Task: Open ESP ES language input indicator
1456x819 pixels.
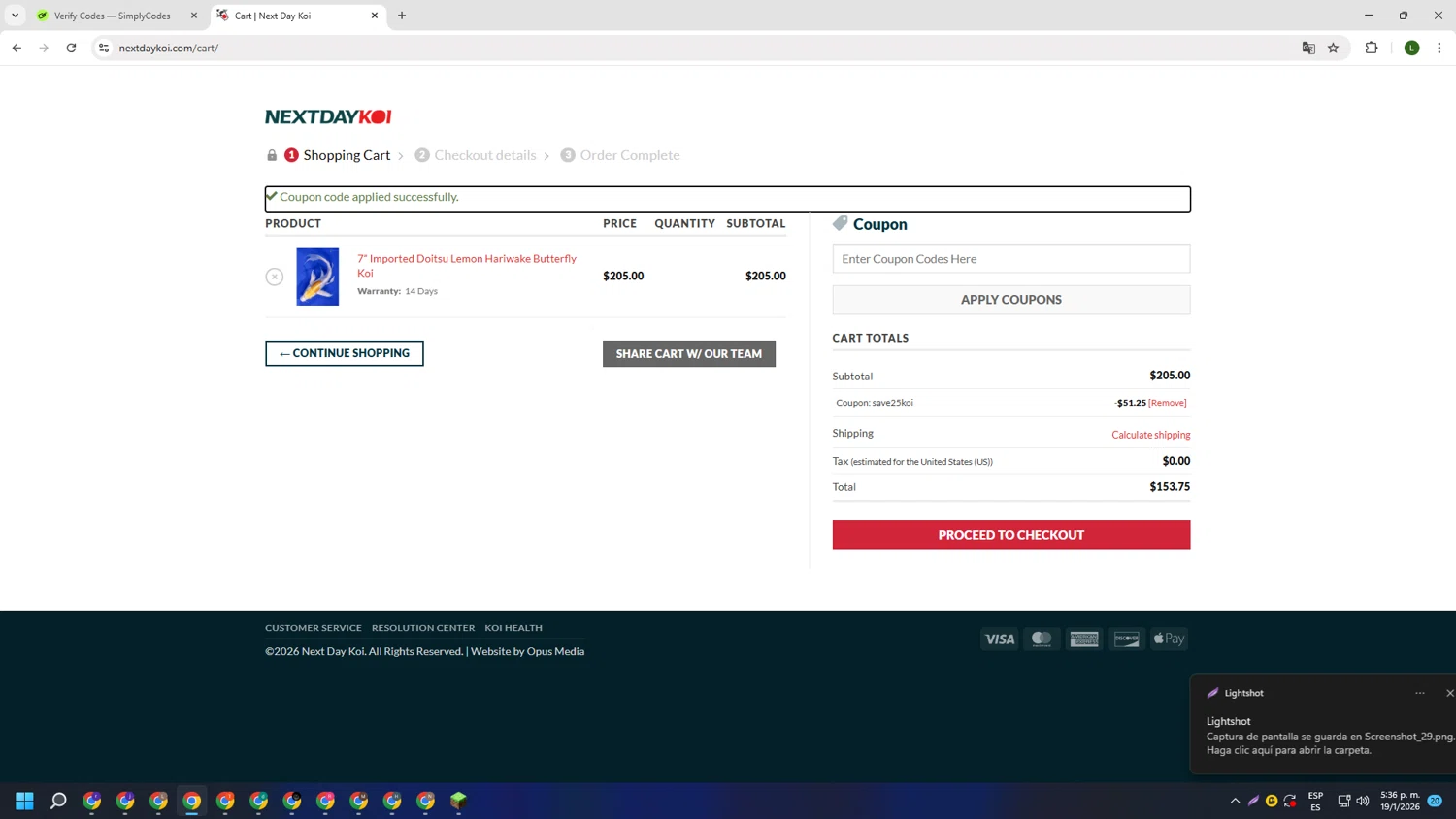Action: 1315,801
